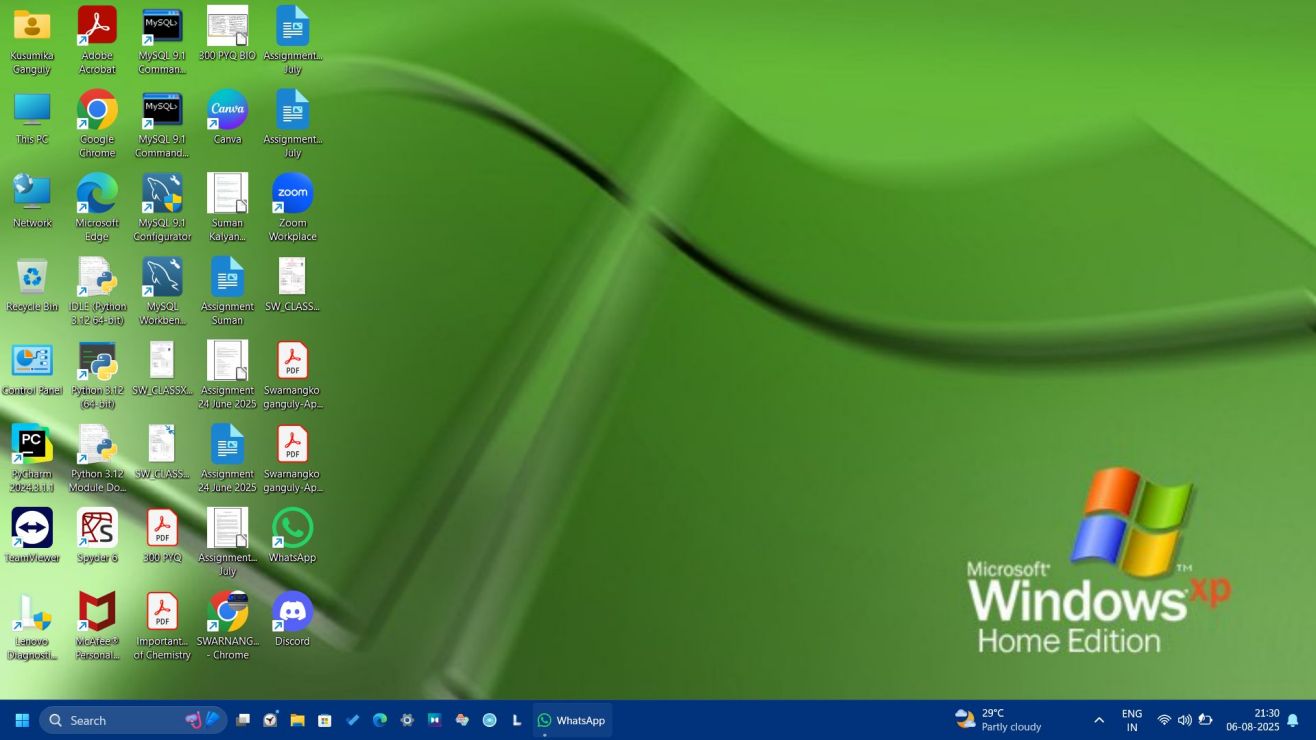Select the Adobe Acrobat desktop icon
Image resolution: width=1316 pixels, height=740 pixels.
pyautogui.click(x=97, y=27)
